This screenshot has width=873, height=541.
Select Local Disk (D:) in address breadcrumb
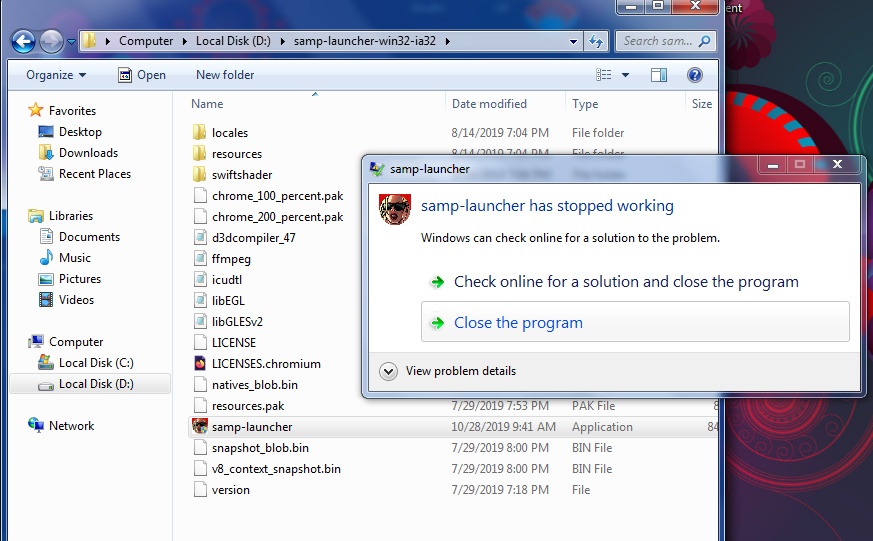[x=233, y=41]
